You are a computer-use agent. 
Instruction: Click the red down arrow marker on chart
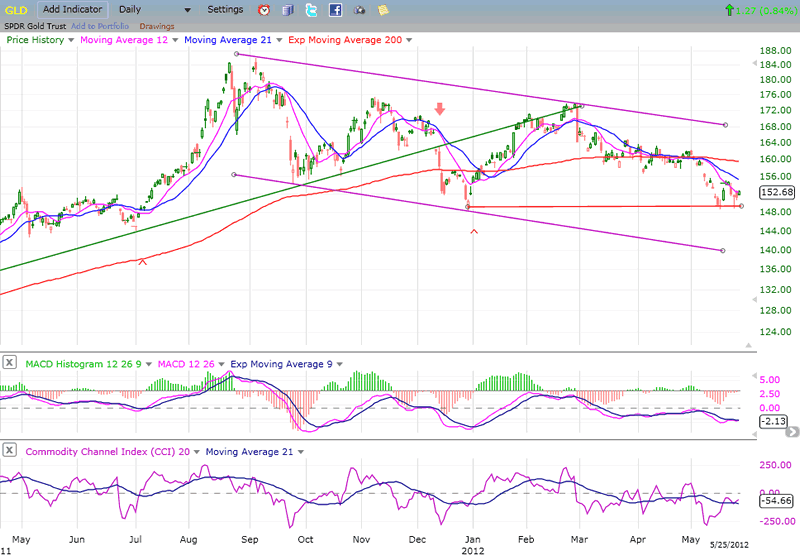click(x=439, y=109)
